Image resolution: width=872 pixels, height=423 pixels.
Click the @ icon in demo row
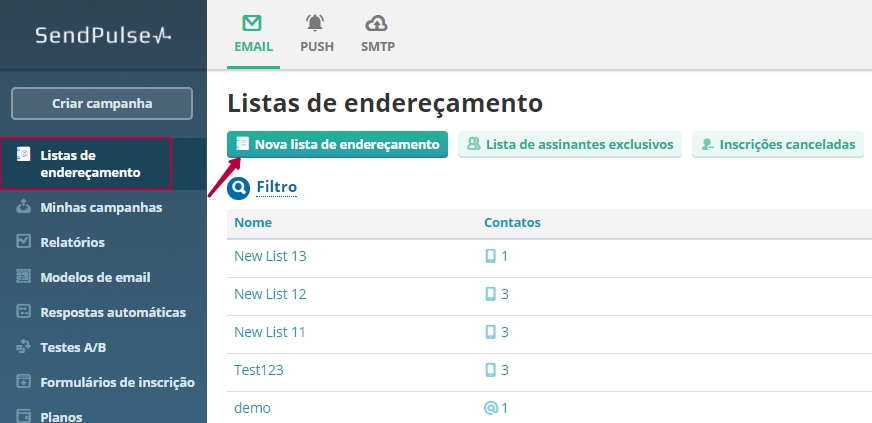(490, 408)
